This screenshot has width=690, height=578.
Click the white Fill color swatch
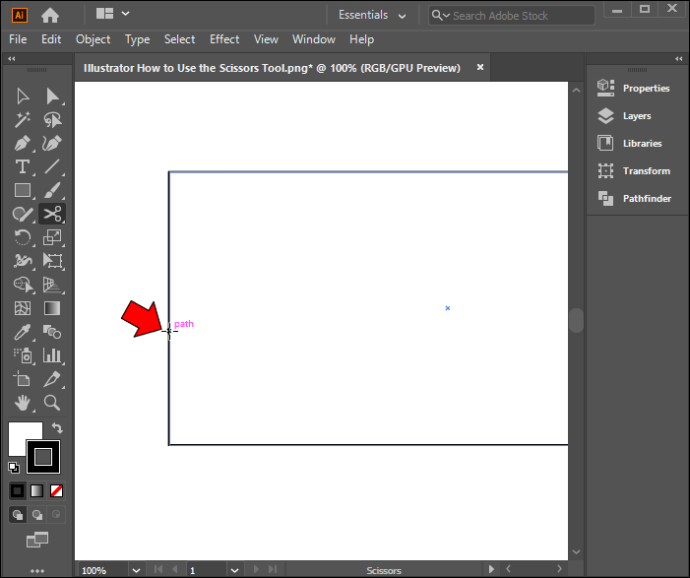tap(22, 436)
